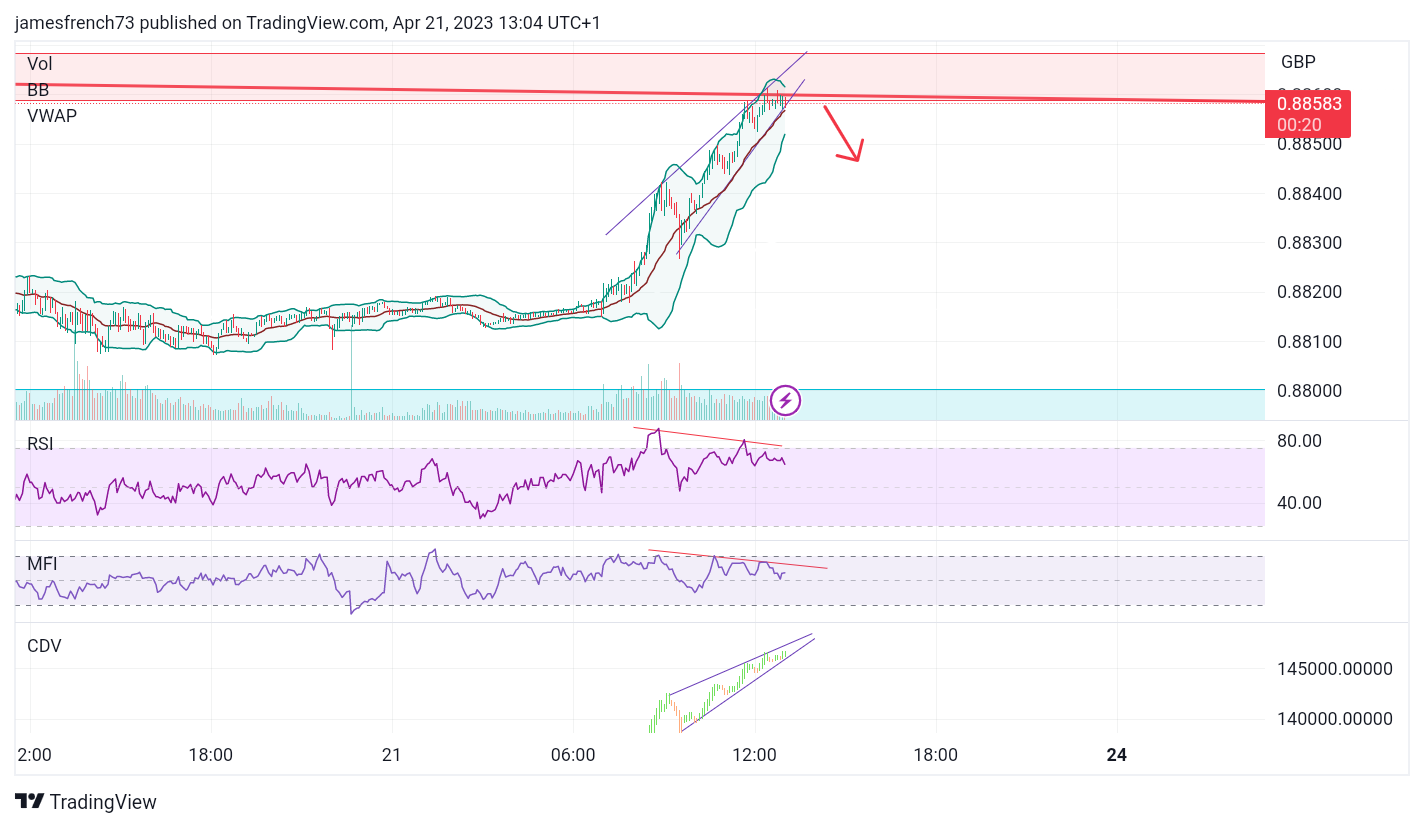This screenshot has width=1424, height=828.
Task: Click the CDV pane label
Action: tap(44, 646)
